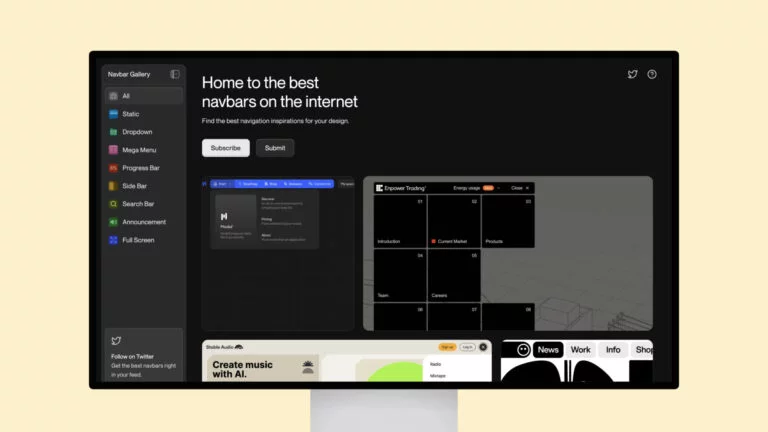Open the Twitter icon in top right

tap(632, 74)
